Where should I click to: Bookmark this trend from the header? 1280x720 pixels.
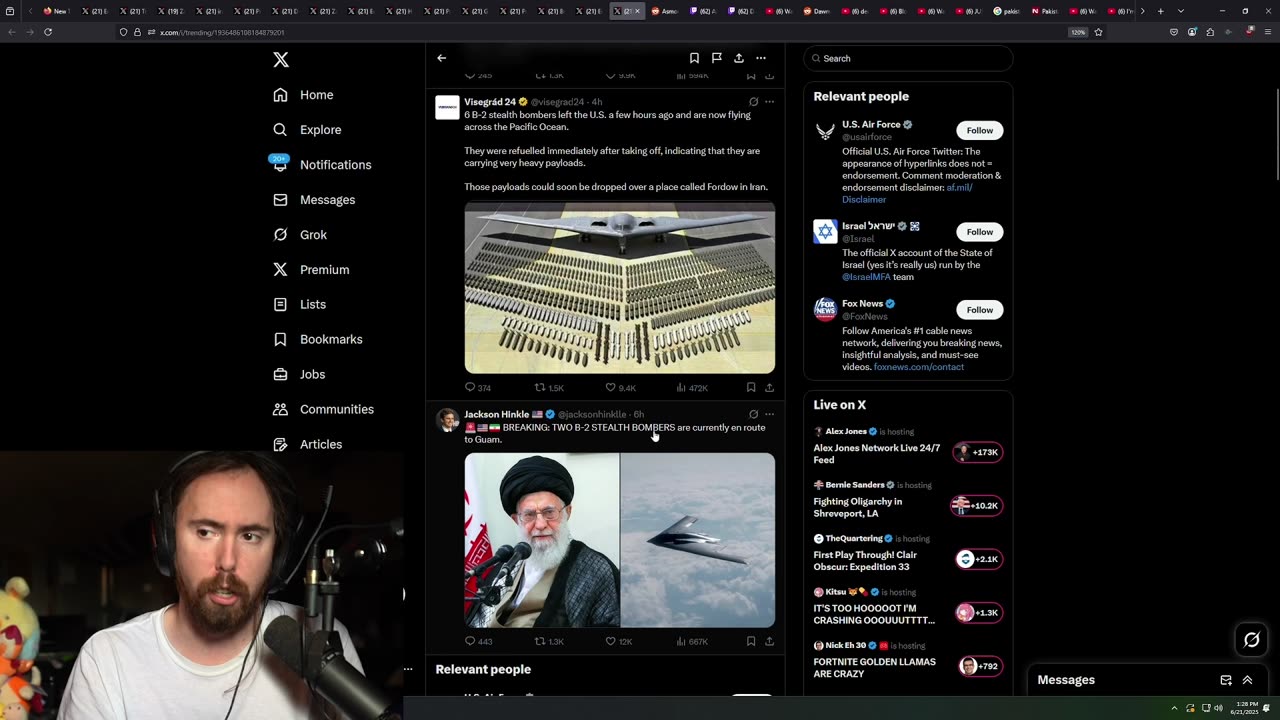coord(694,58)
